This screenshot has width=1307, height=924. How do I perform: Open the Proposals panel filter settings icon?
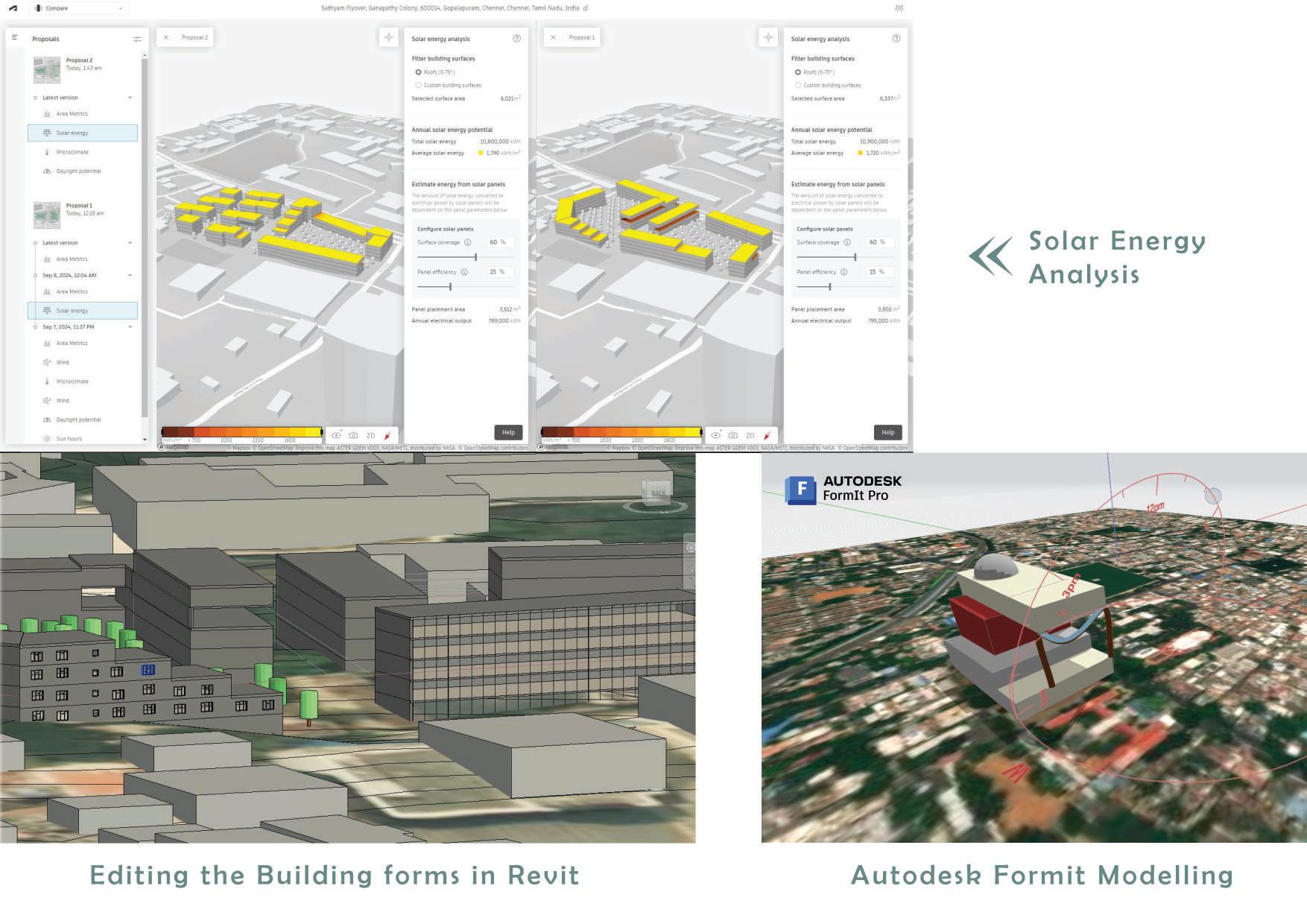[137, 39]
